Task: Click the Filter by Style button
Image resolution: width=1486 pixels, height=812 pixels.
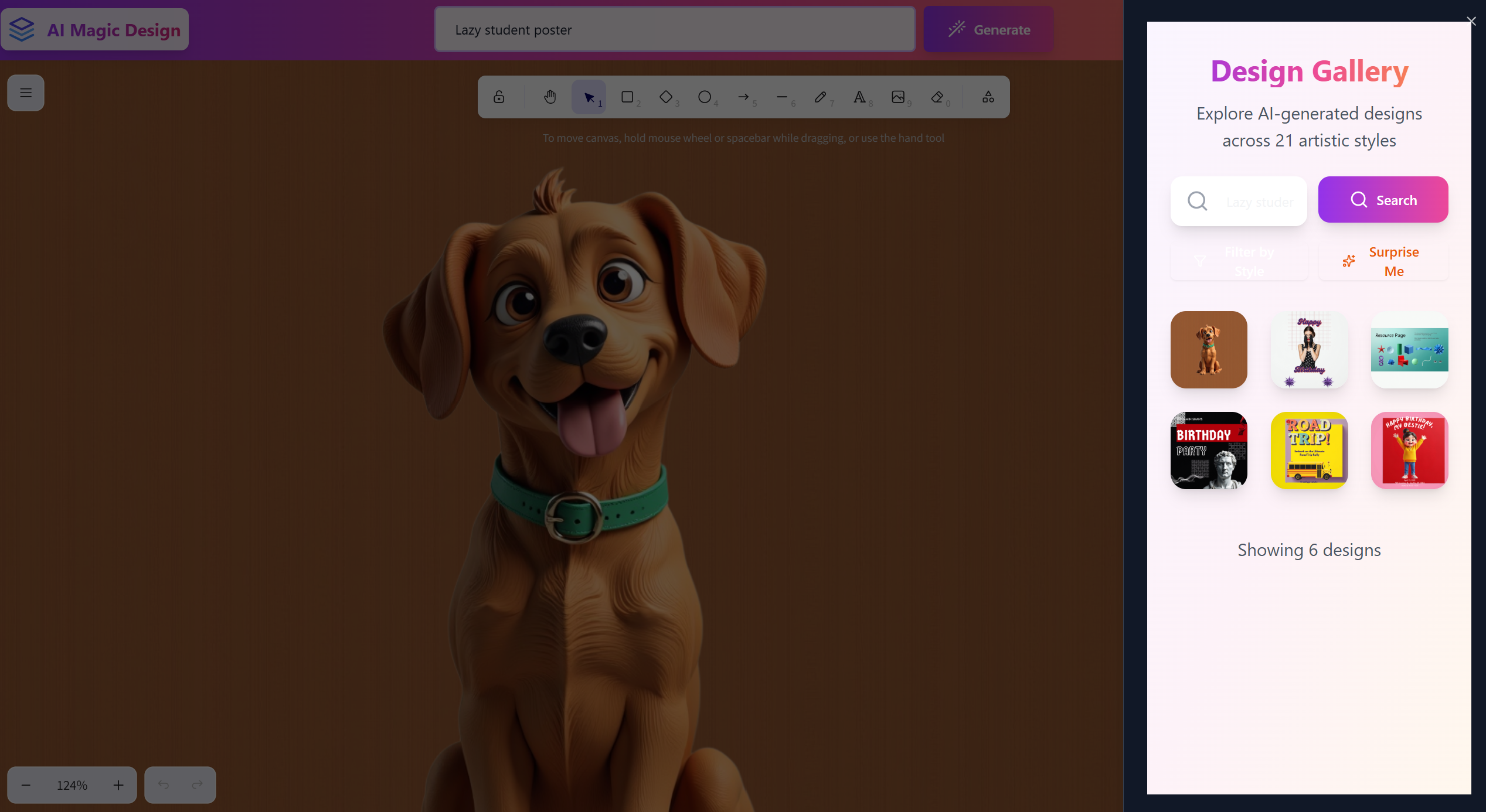Action: point(1239,261)
